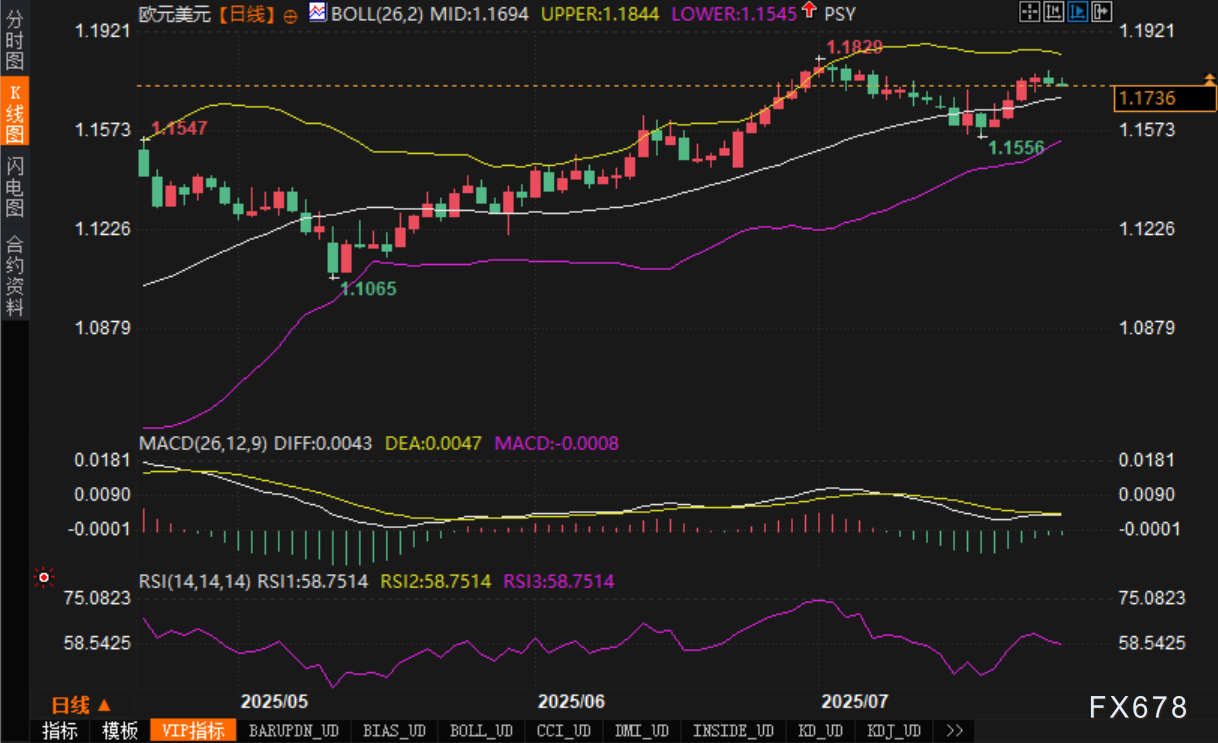
Task: Click the orange circle icon beside 日线 title
Action: [x=291, y=16]
